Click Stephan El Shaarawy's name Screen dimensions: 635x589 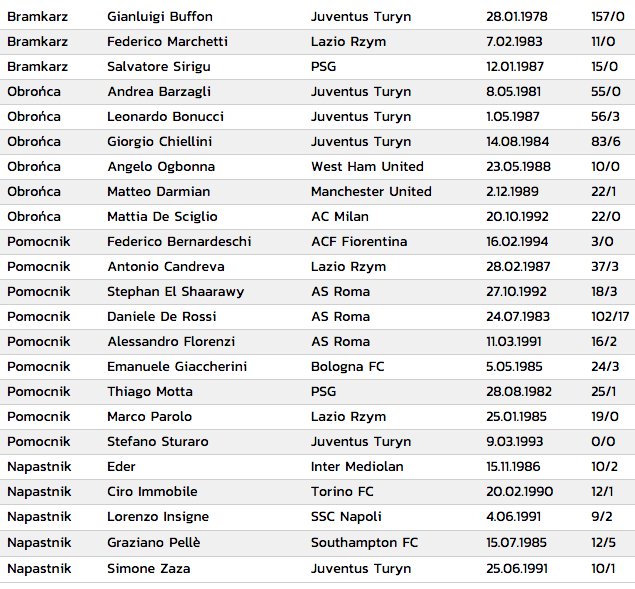175,292
